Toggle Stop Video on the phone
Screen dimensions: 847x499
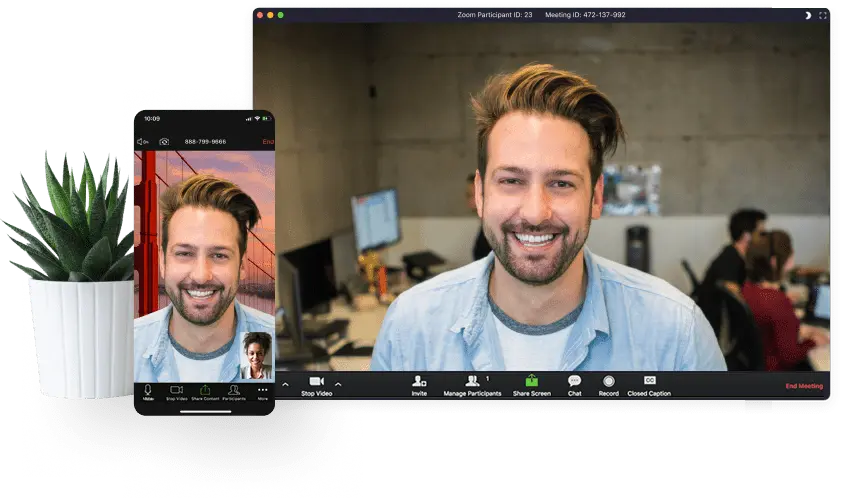pyautogui.click(x=176, y=390)
